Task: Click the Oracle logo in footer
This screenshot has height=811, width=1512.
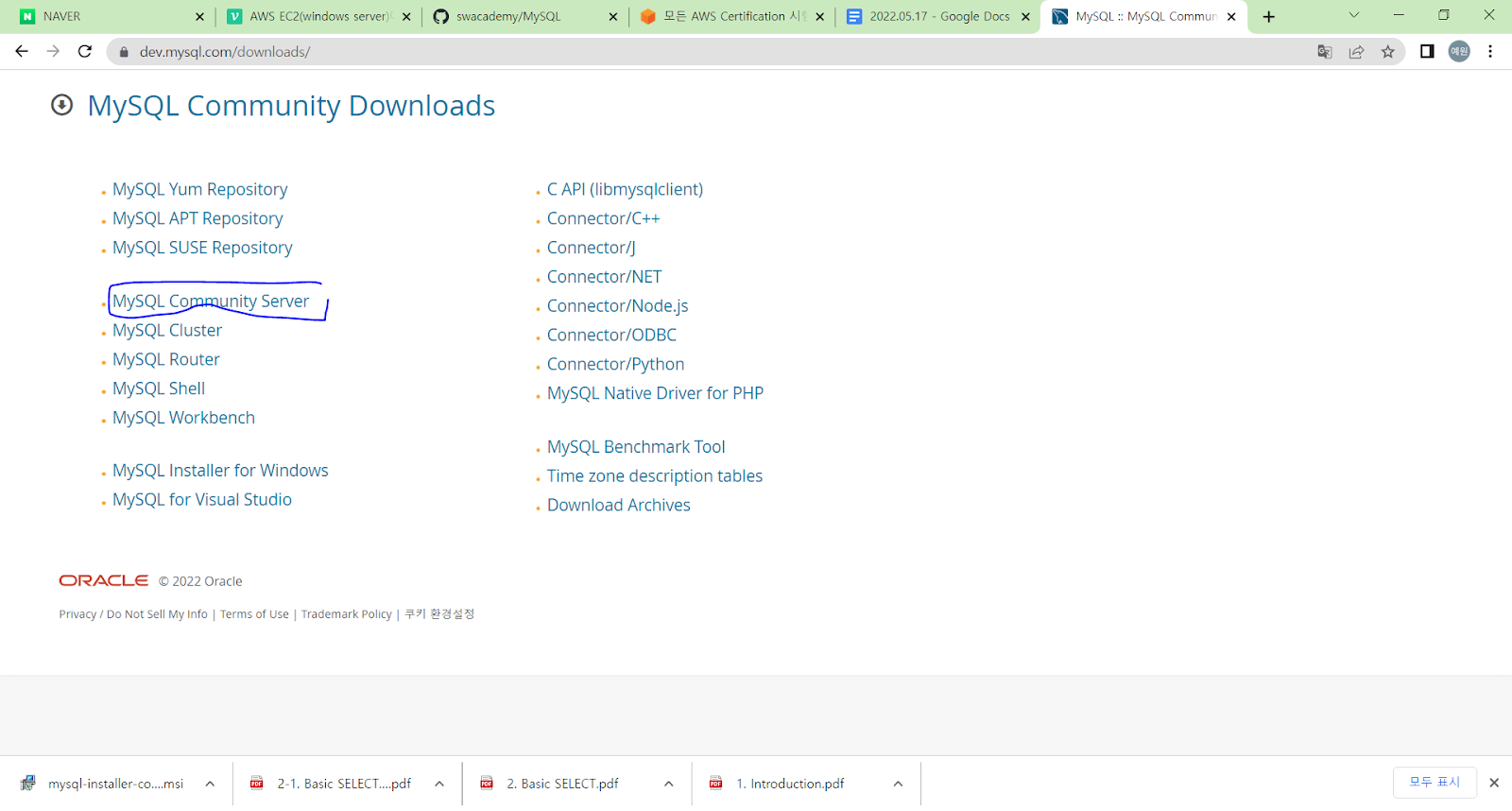Action: click(104, 580)
